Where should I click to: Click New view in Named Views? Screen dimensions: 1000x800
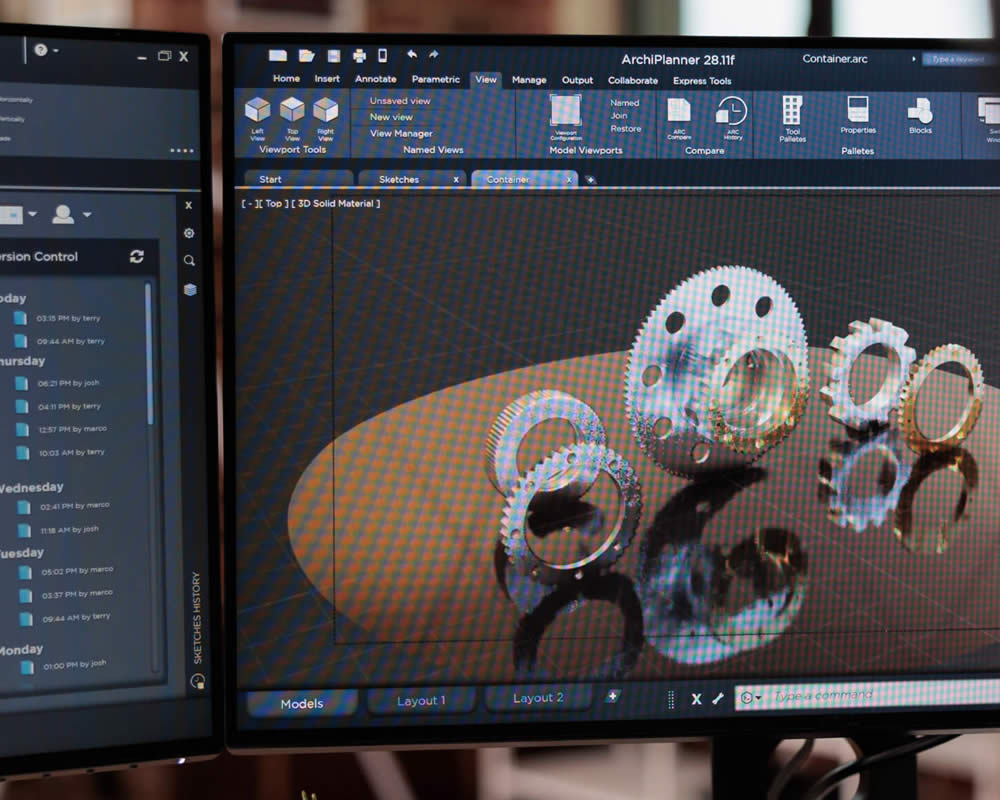391,117
